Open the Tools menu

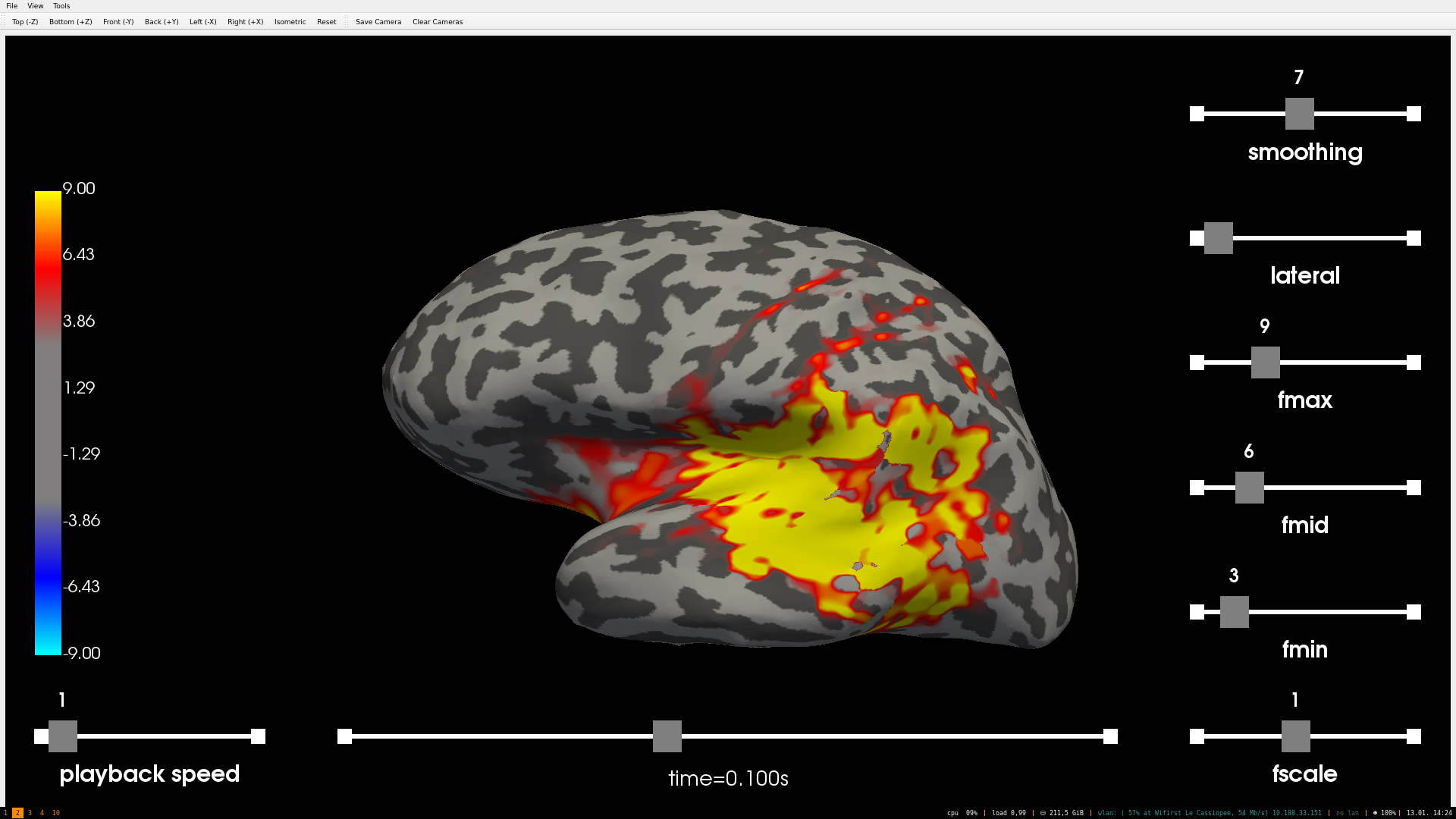coord(61,6)
